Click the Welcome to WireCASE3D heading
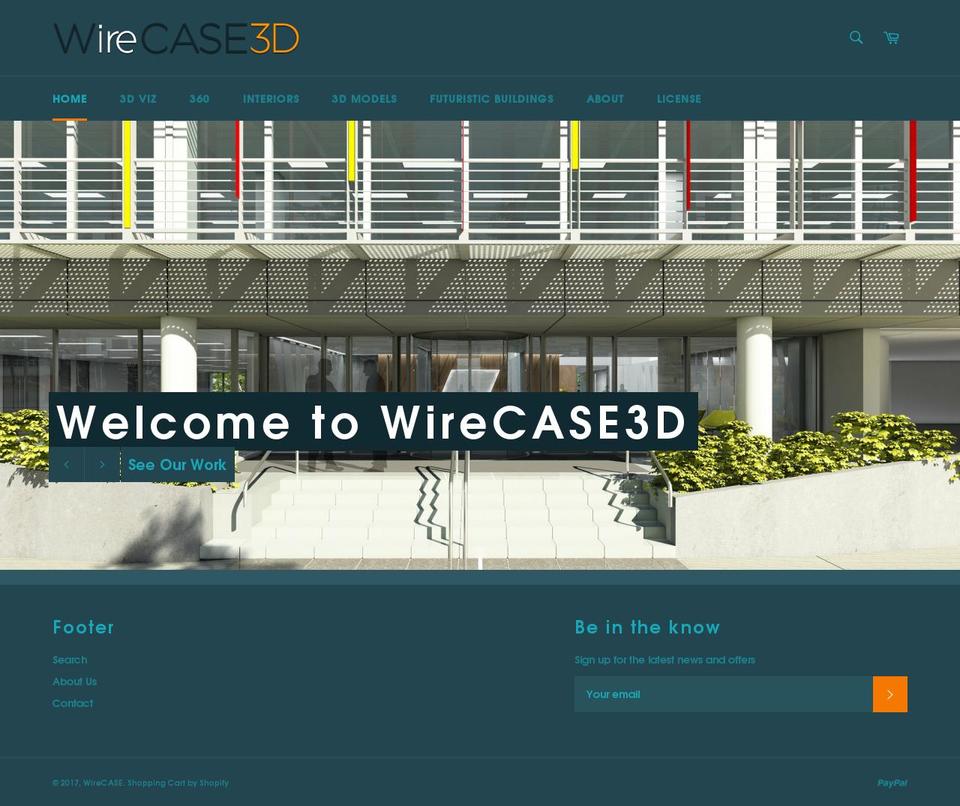 [x=372, y=422]
